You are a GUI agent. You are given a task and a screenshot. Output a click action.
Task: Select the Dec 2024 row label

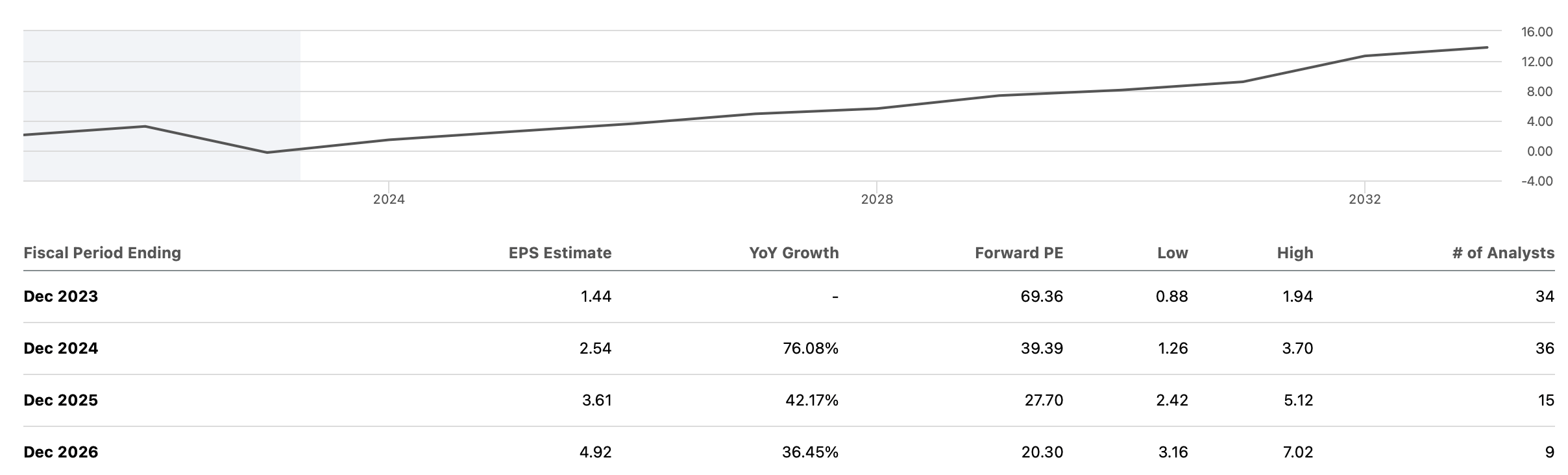click(x=60, y=348)
